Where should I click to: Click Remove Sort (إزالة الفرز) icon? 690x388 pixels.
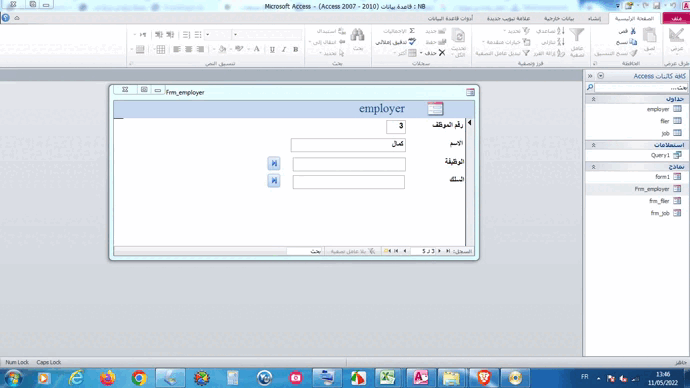pos(561,53)
